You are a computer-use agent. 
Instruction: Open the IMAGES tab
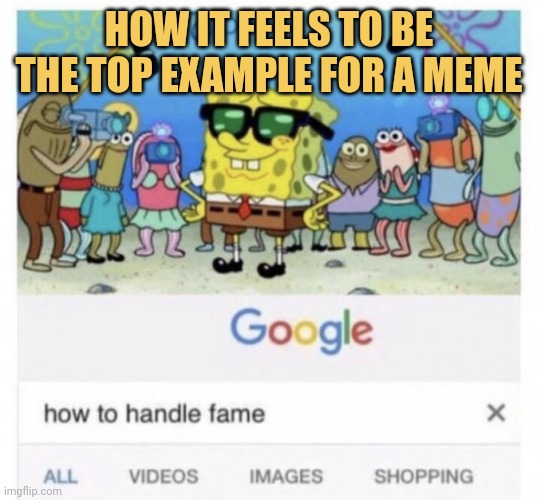tap(286, 476)
